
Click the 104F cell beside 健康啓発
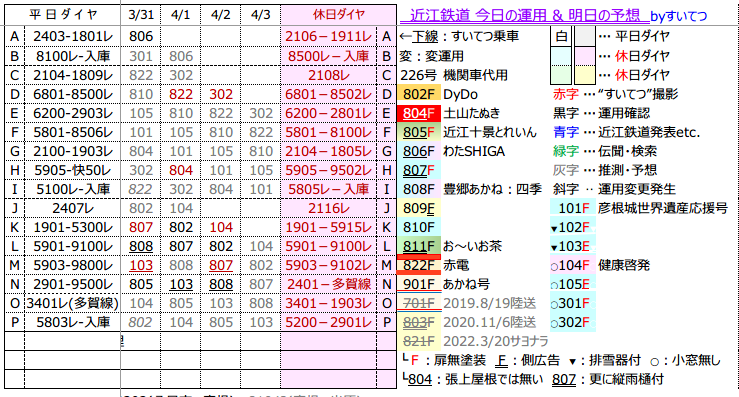tap(573, 265)
